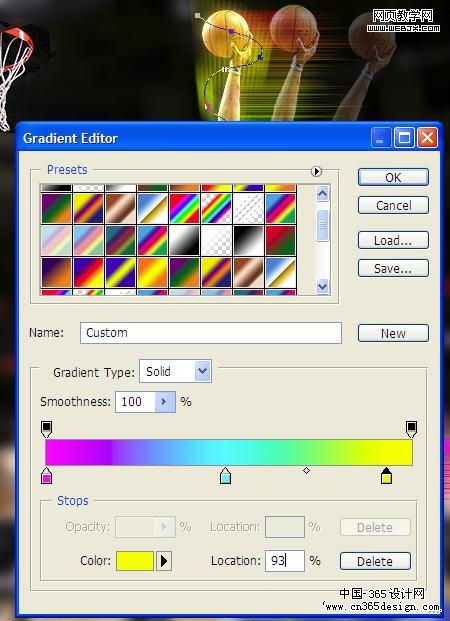Click the Cancel button
The width and height of the screenshot is (450, 621).
393,205
